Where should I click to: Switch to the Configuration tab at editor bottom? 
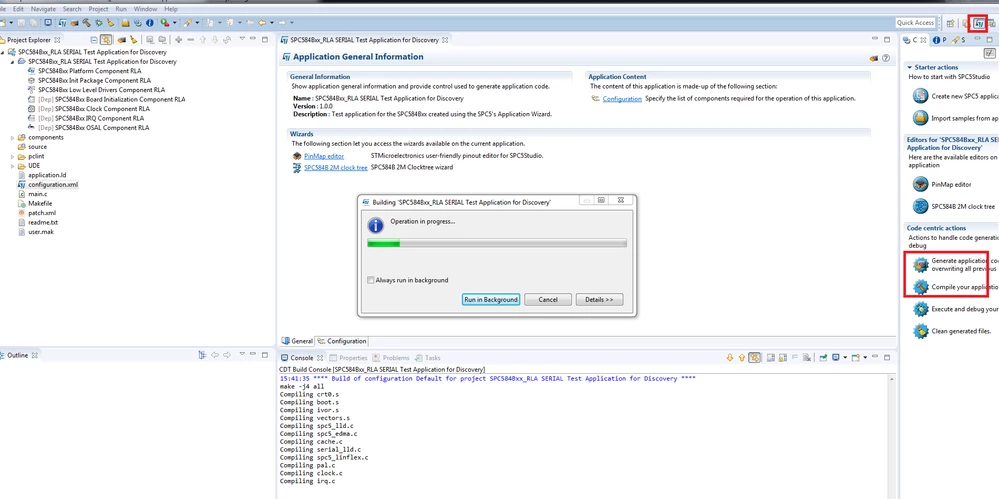tap(343, 341)
